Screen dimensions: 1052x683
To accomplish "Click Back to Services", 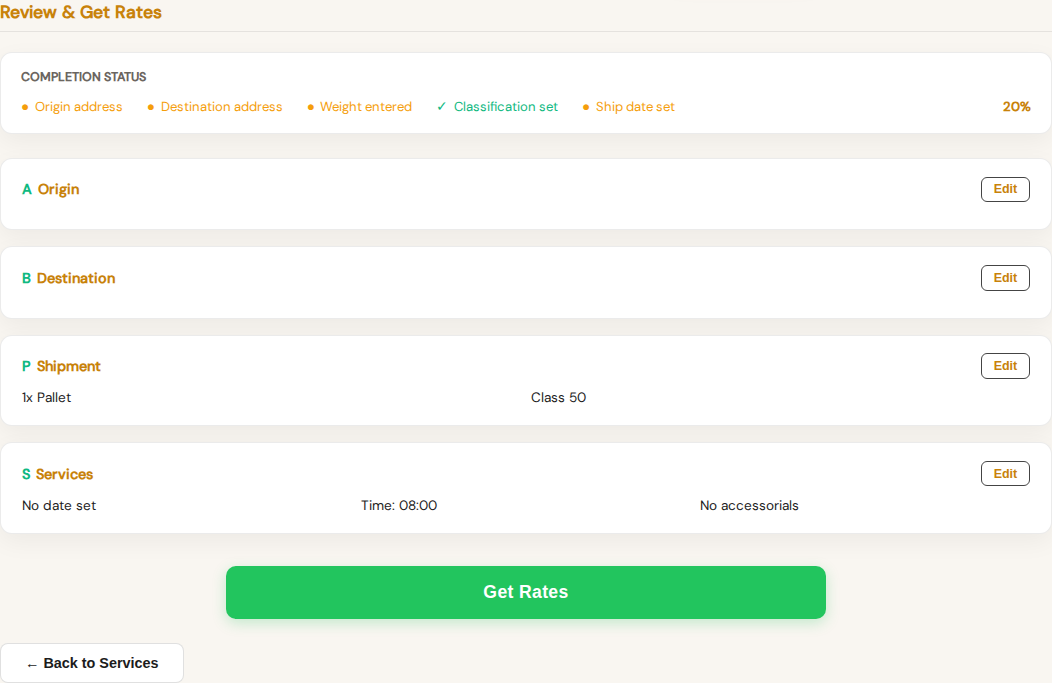I will point(92,662).
